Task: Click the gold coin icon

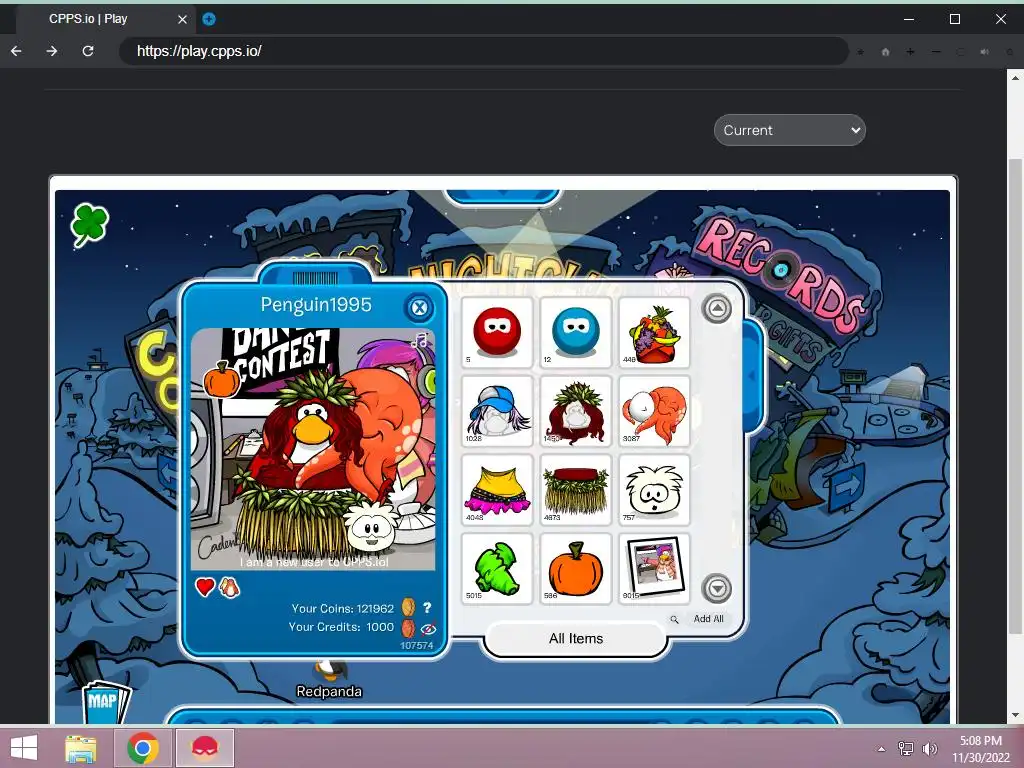Action: coord(408,607)
